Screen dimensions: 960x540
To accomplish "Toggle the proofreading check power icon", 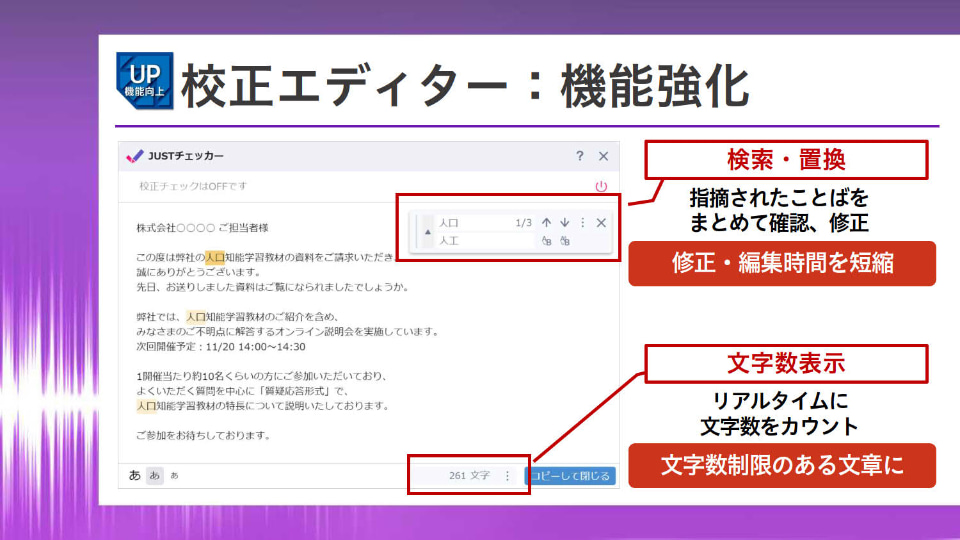I will pos(601,186).
